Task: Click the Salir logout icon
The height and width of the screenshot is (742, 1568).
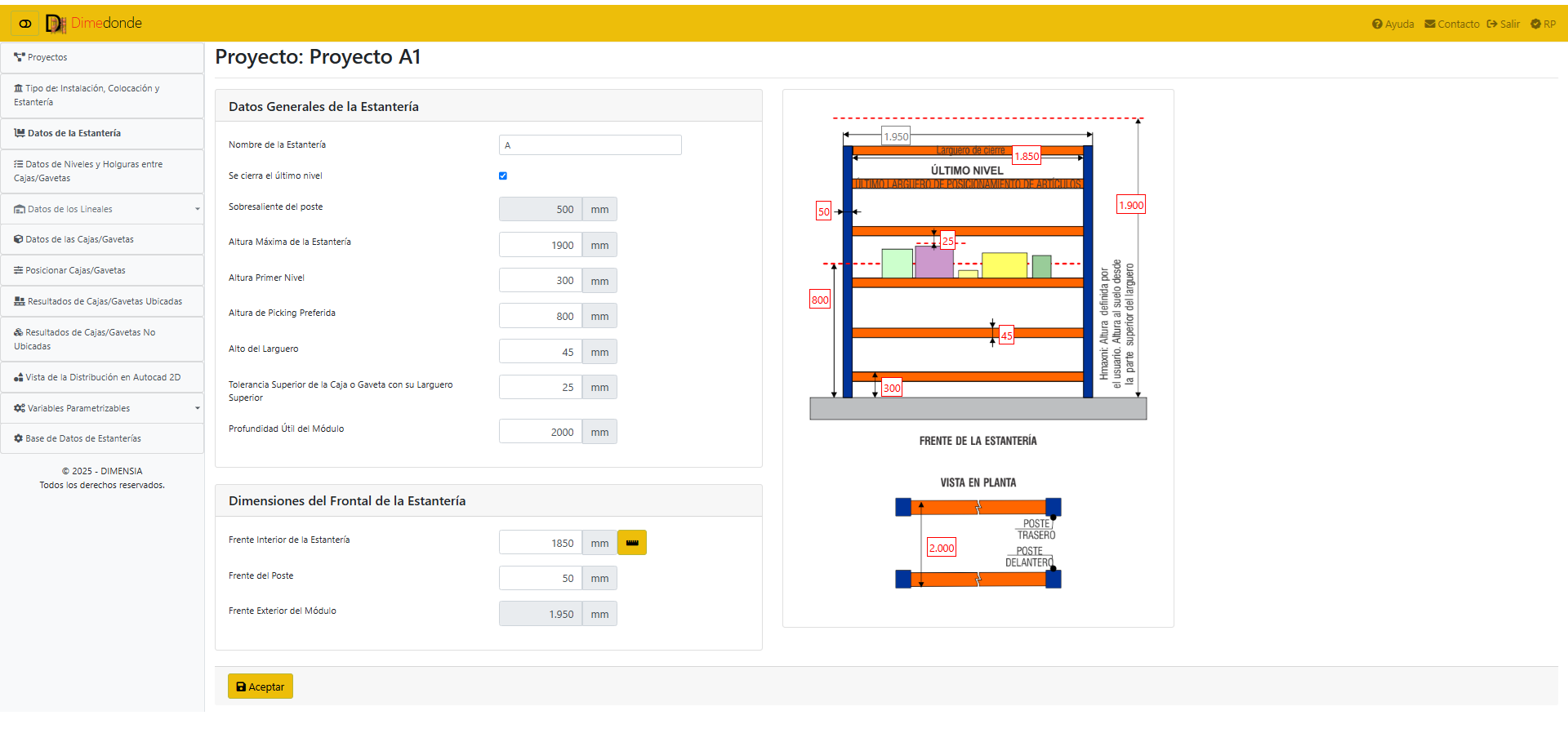Action: [1492, 24]
